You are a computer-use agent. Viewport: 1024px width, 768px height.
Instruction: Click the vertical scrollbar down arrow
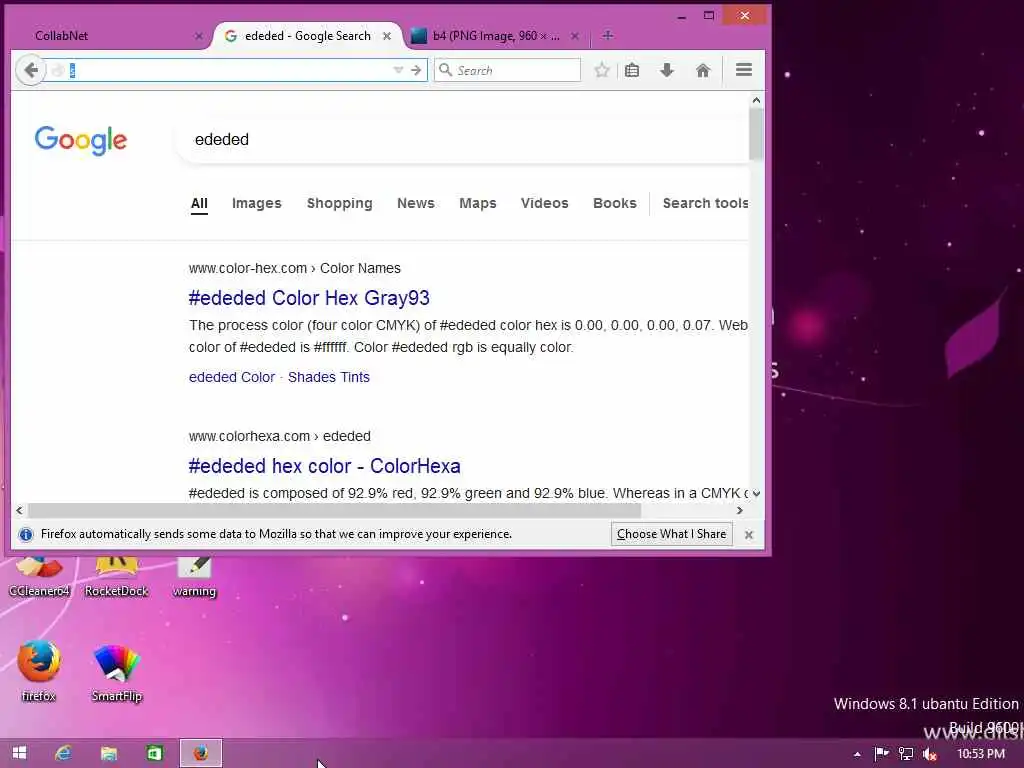756,494
